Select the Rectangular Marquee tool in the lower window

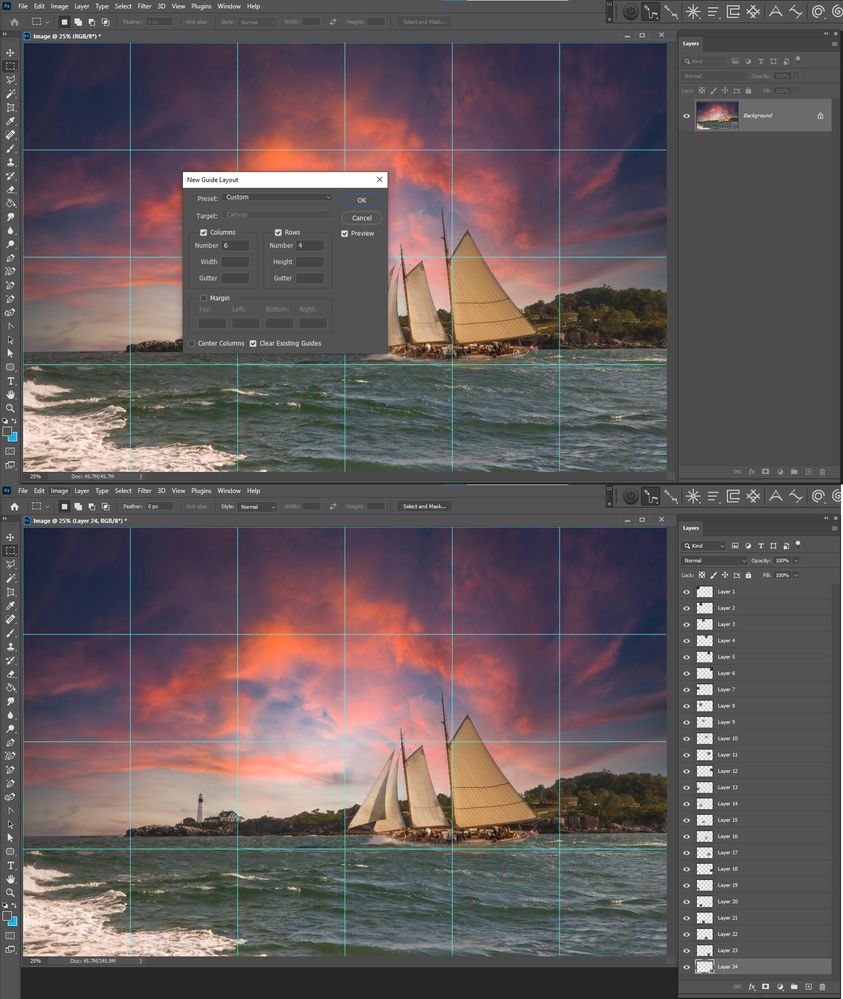click(x=10, y=550)
